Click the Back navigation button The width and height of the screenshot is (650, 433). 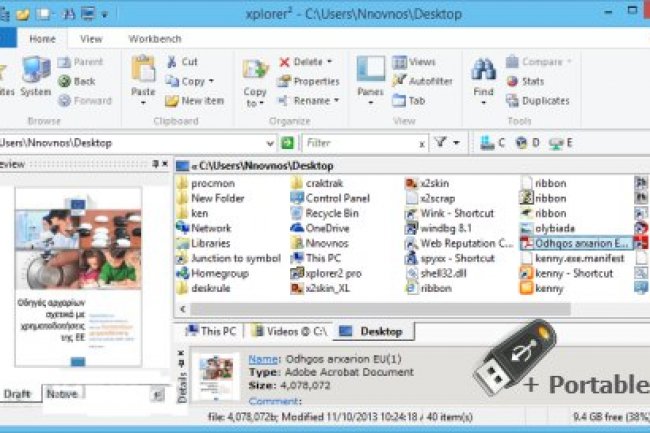point(77,81)
